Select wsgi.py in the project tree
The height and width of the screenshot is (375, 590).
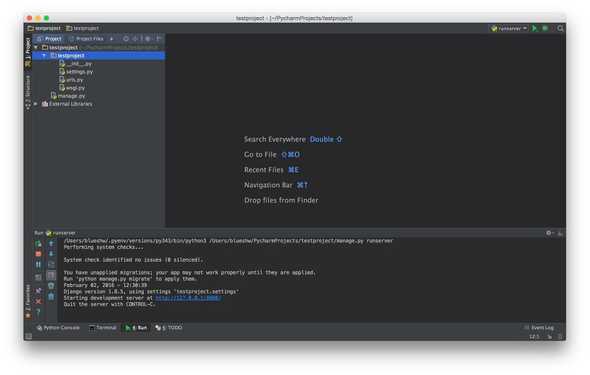coord(72,88)
